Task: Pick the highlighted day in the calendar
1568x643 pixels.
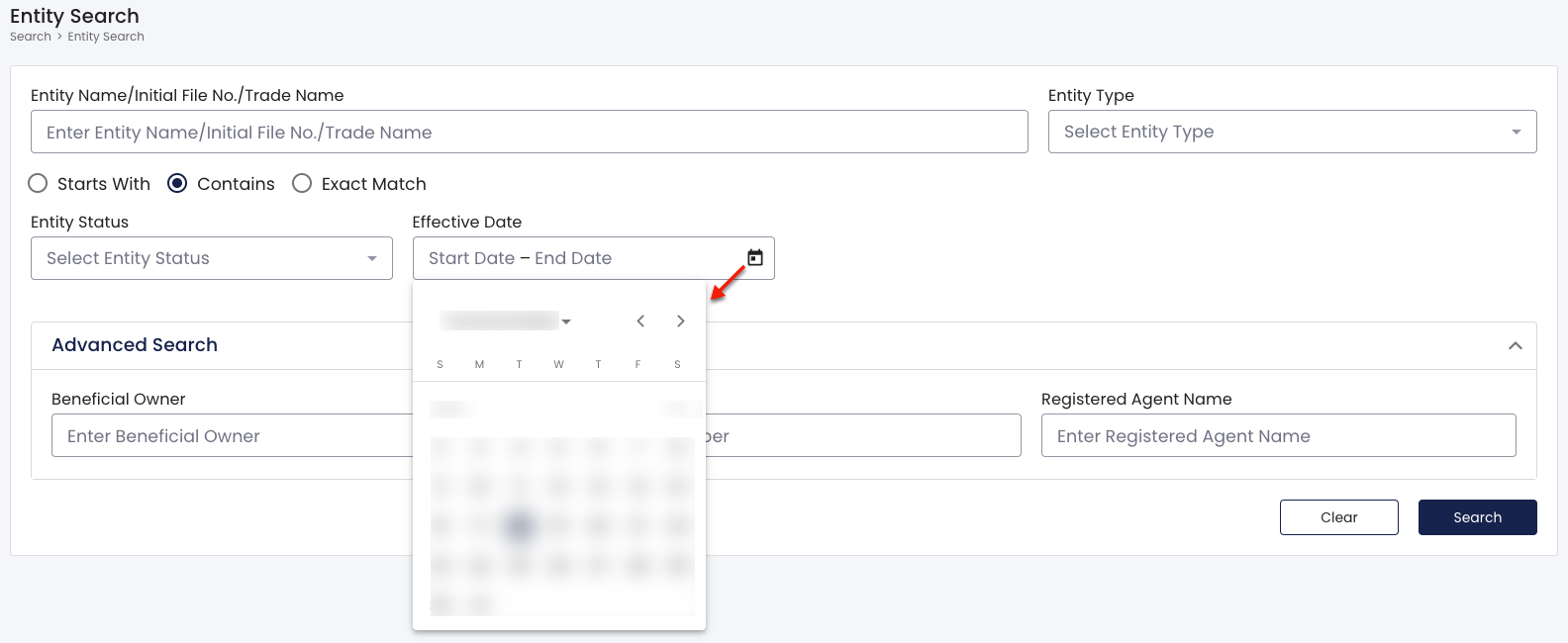Action: 519,525
